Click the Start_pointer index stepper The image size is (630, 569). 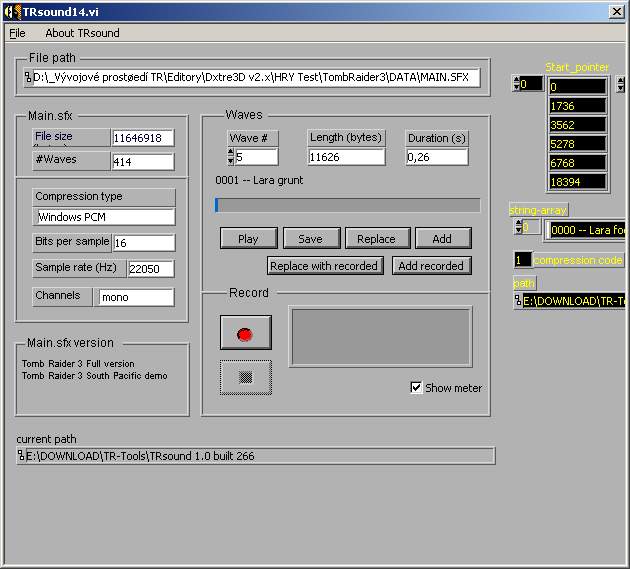pyautogui.click(x=516, y=84)
